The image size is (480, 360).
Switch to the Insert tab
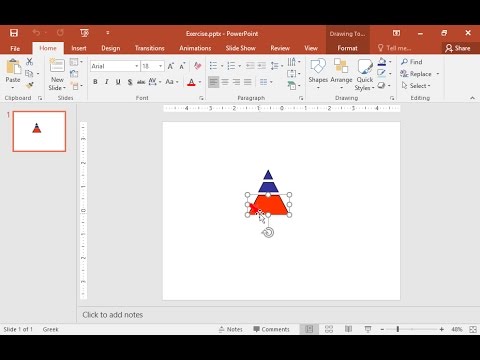[x=79, y=48]
